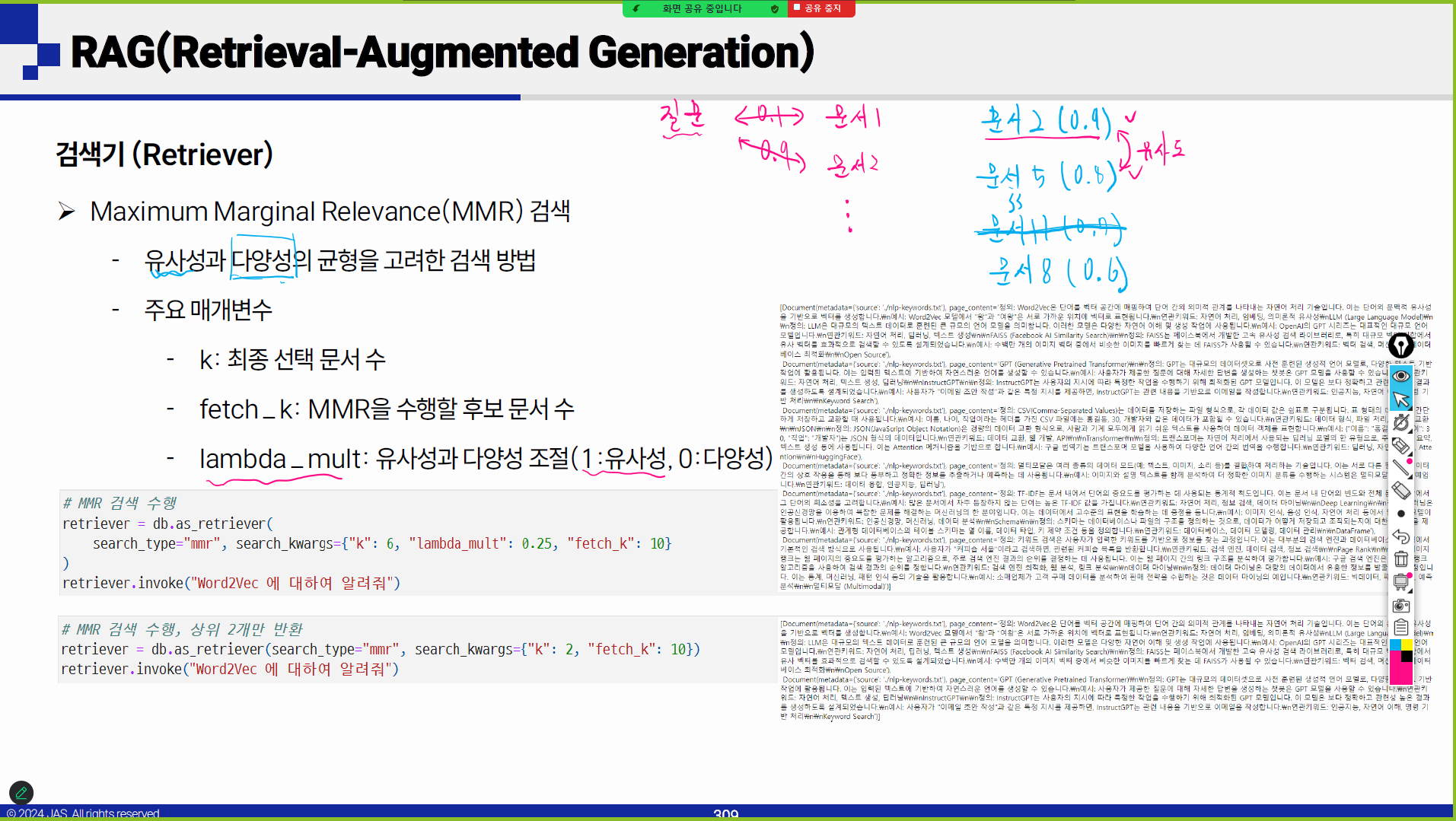Toggle the crossed-out stopwatch tool

1400,422
